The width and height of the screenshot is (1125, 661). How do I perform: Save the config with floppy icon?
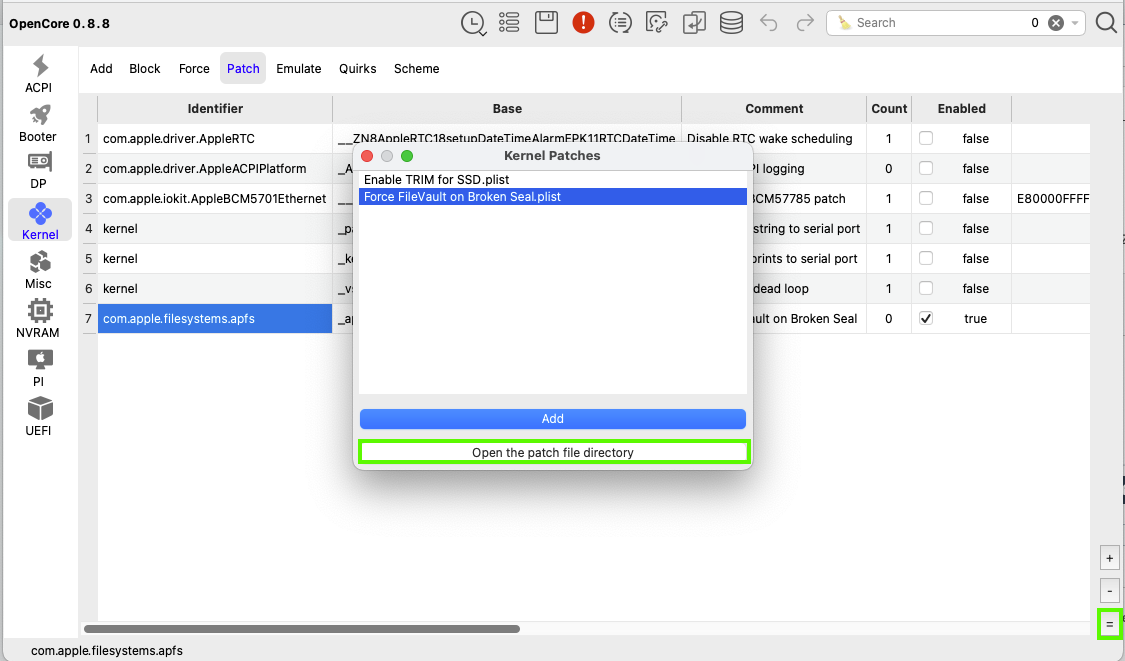[546, 23]
